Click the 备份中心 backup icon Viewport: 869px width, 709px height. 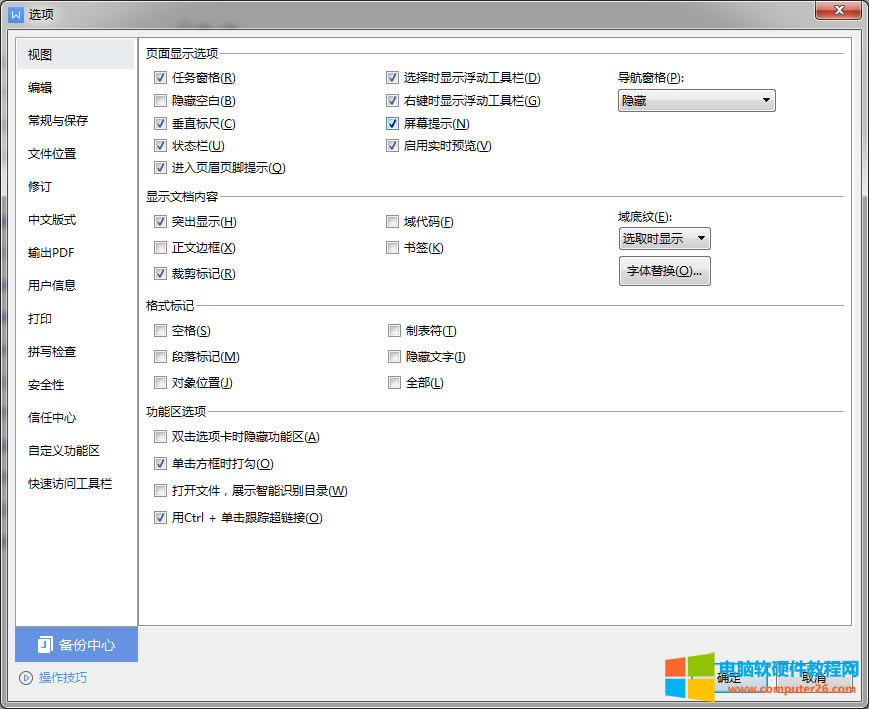[44, 645]
